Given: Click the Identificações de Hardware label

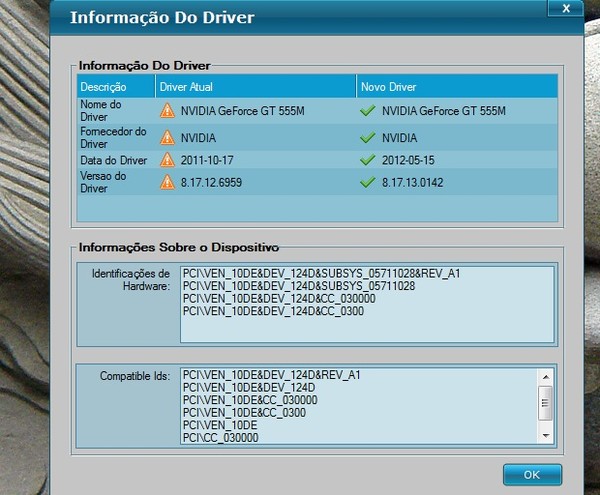Looking at the screenshot, I should point(130,280).
